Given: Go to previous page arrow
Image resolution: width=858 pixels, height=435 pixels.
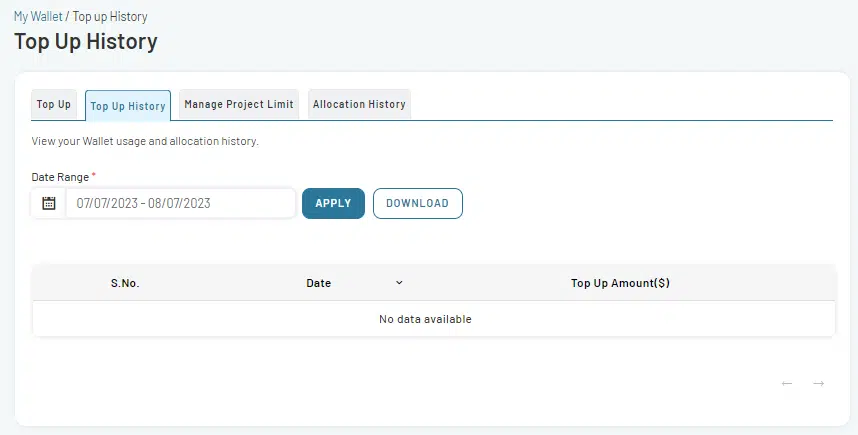Looking at the screenshot, I should click(x=787, y=383).
